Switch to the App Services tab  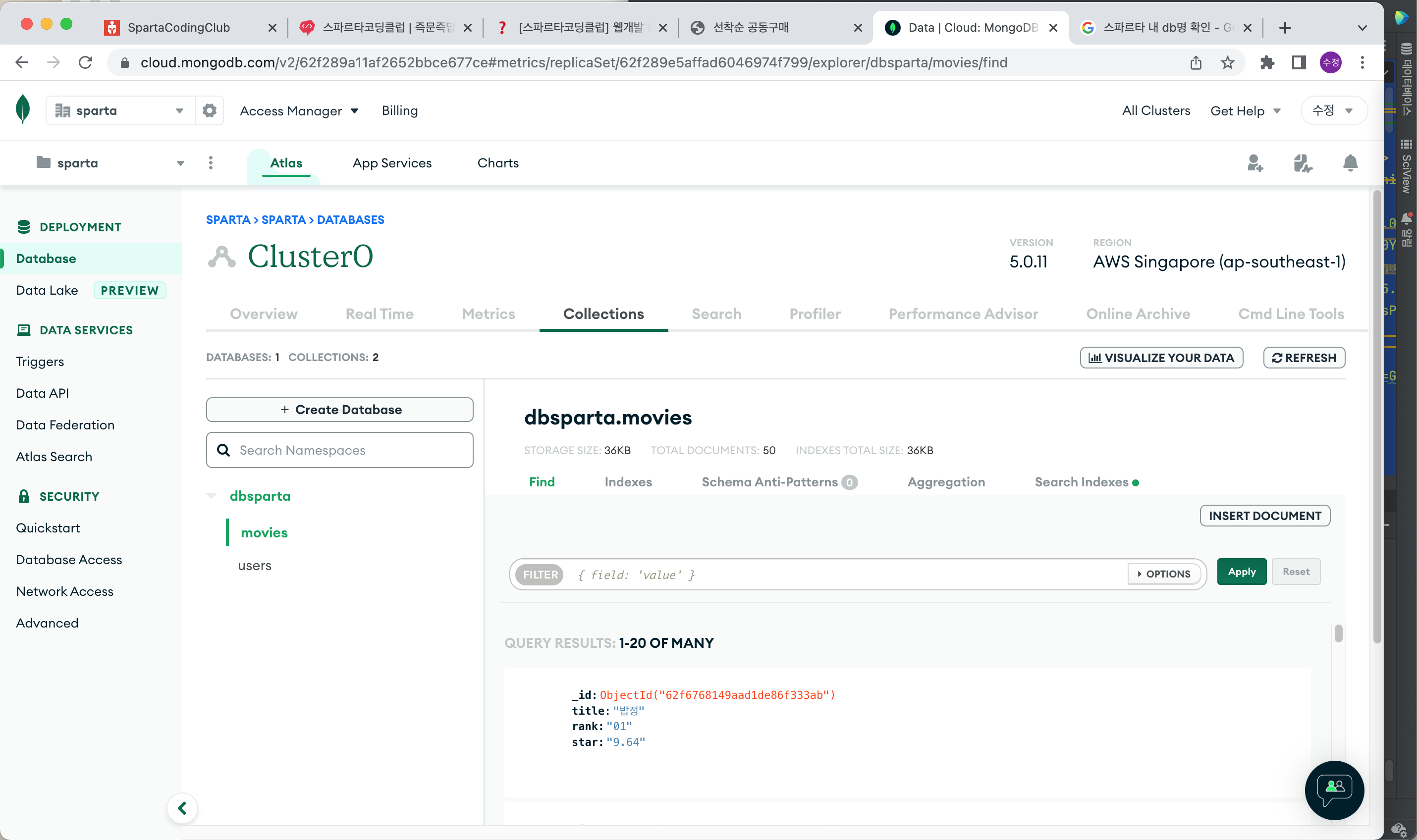(392, 163)
